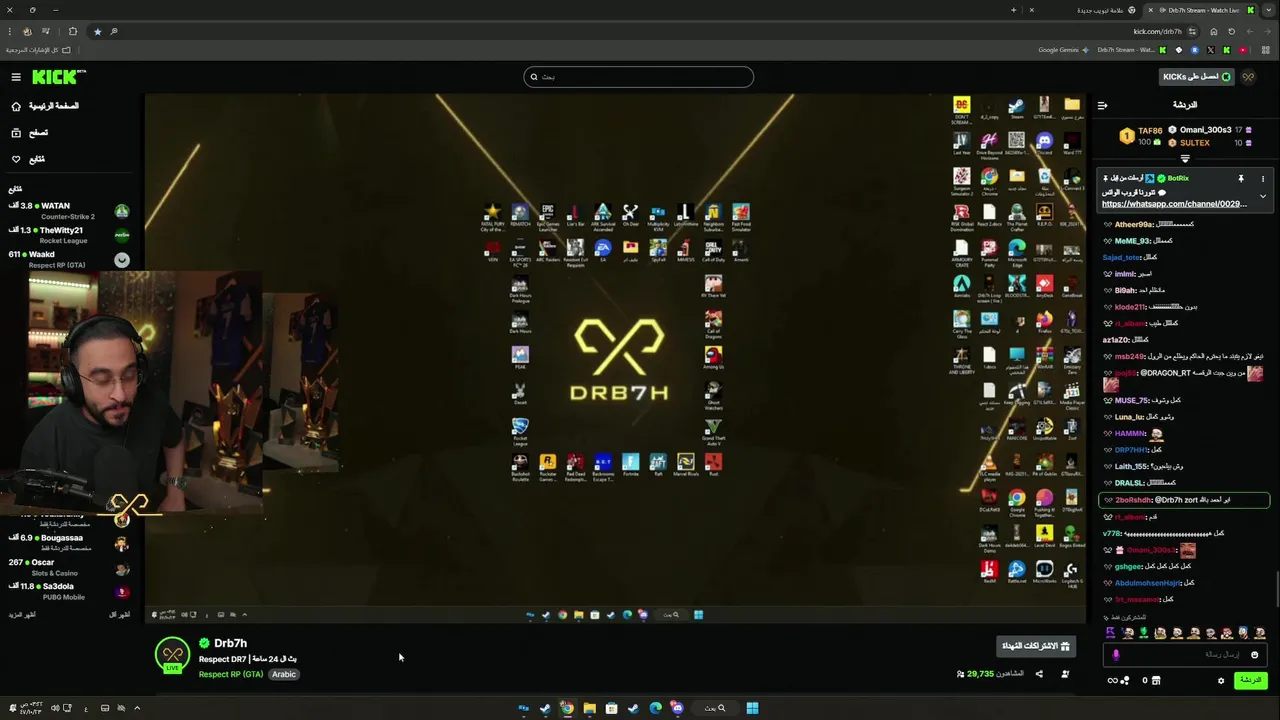Image resolution: width=1280 pixels, height=720 pixels.
Task: Open TheWitty21 channel in sidebar
Action: coord(69,235)
